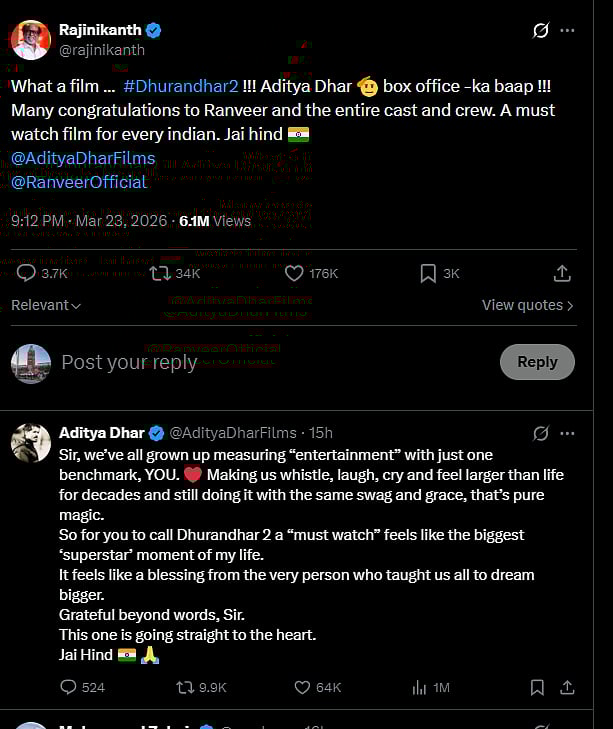
Task: Share Rajinikanth's post using the share icon
Action: coord(562,273)
